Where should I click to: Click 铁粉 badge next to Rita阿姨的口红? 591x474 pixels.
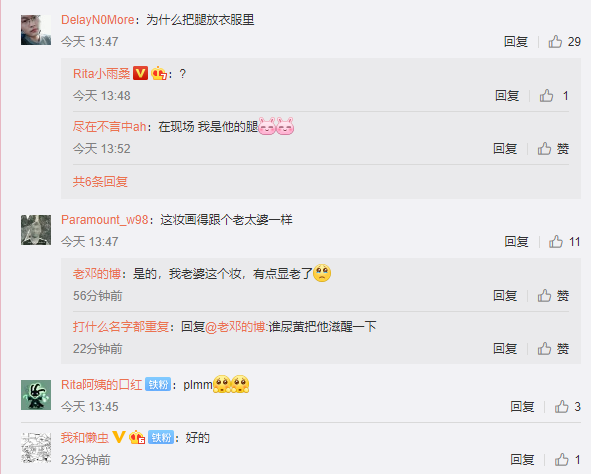click(158, 384)
